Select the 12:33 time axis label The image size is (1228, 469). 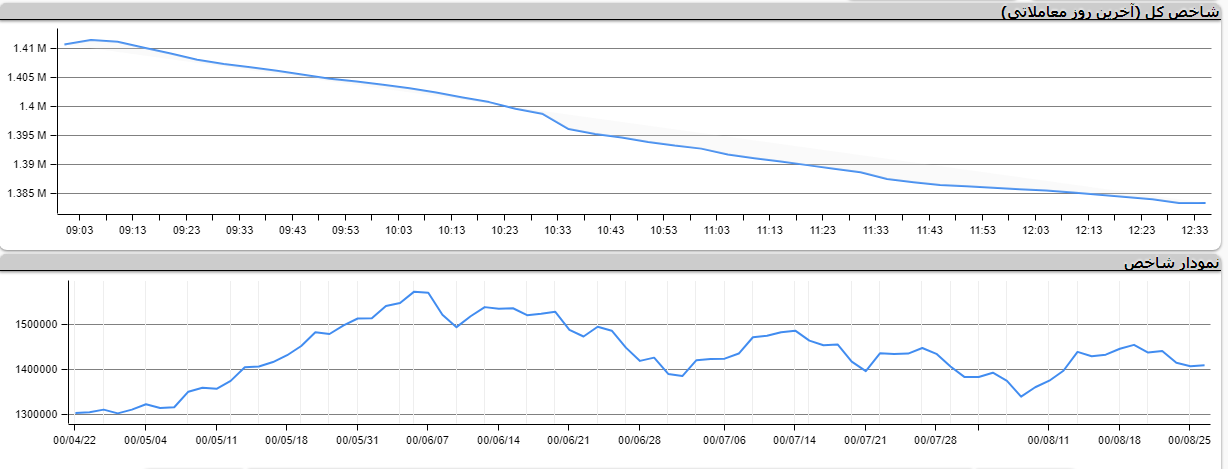click(x=1194, y=230)
